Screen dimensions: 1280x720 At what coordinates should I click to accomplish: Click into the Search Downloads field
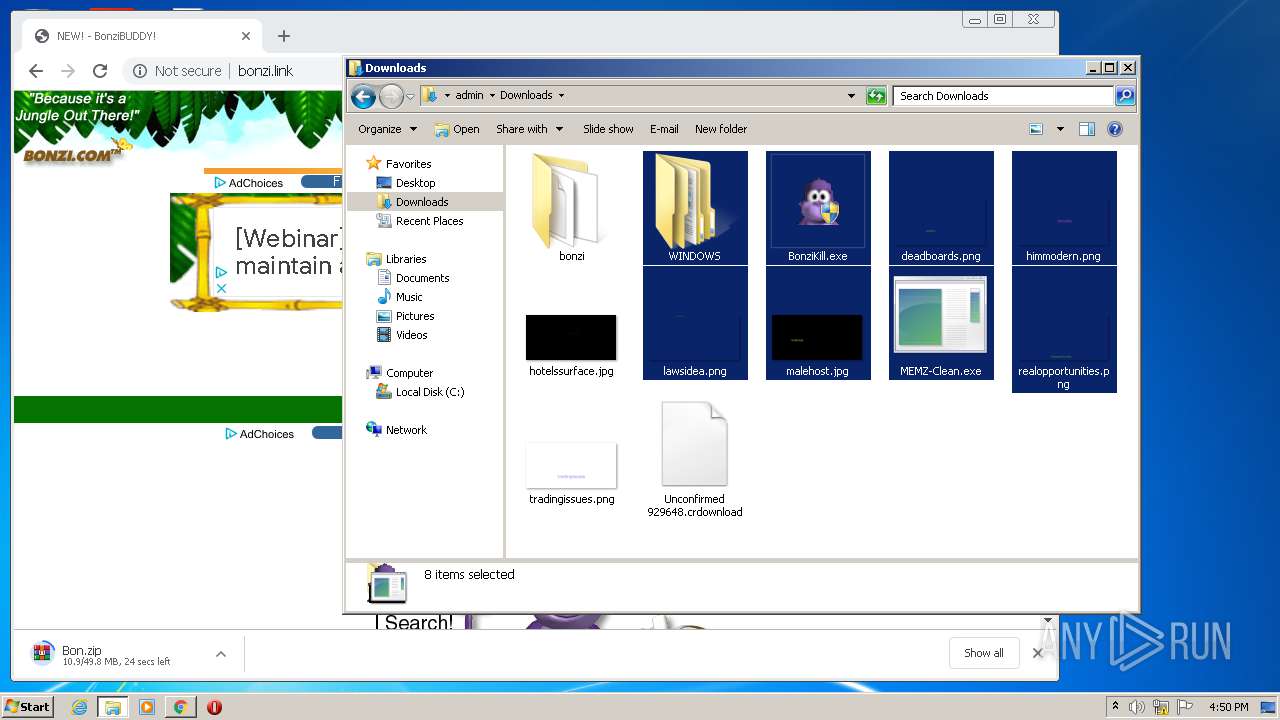coord(1003,96)
